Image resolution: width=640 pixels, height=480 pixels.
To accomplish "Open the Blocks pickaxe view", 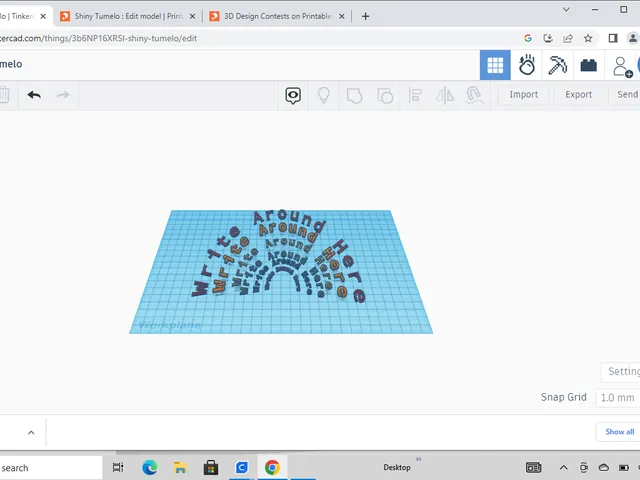I will coord(558,65).
